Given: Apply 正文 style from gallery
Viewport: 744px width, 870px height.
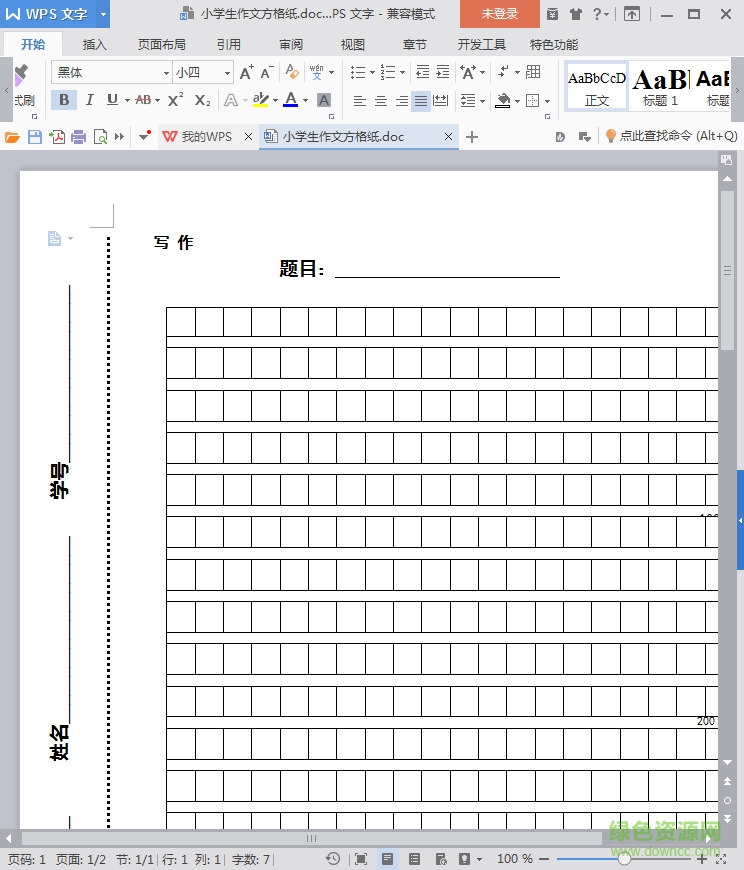Looking at the screenshot, I should [x=597, y=87].
